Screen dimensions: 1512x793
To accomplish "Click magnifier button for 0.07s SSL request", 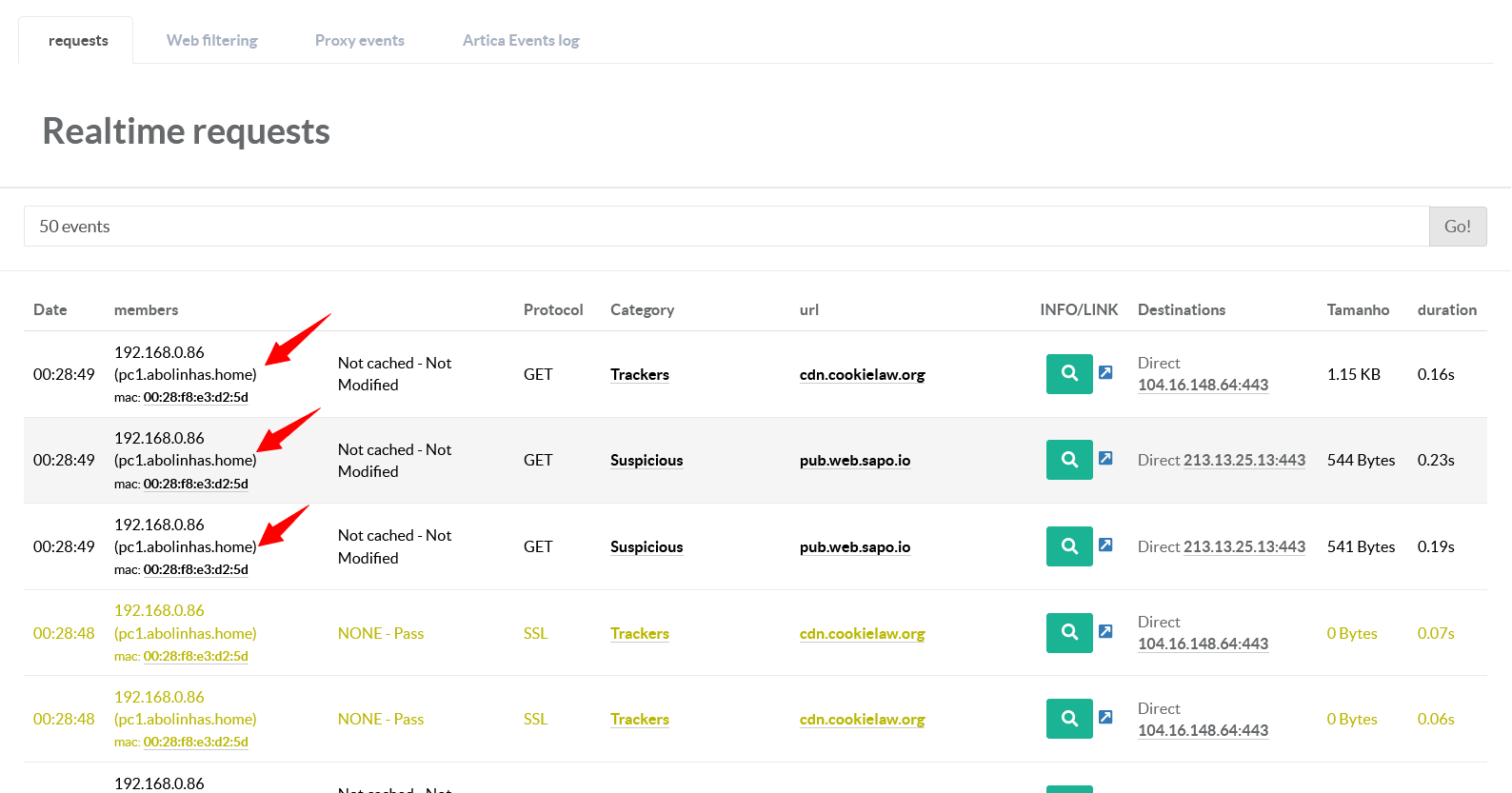I will coord(1068,632).
